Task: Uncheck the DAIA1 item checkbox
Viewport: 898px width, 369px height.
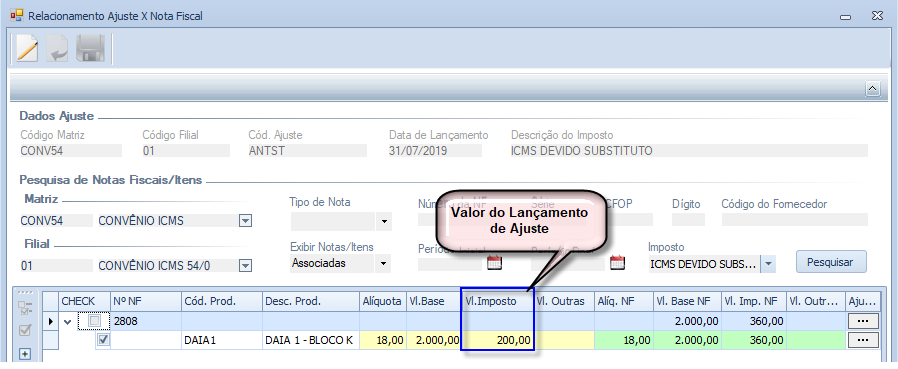Action: click(103, 340)
